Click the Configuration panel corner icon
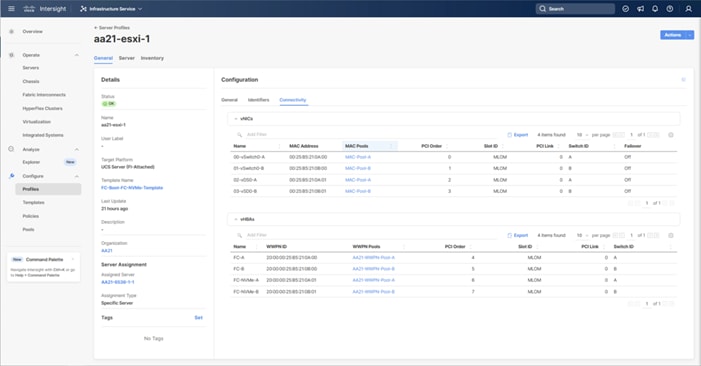This screenshot has height=366, width=701. [683, 80]
